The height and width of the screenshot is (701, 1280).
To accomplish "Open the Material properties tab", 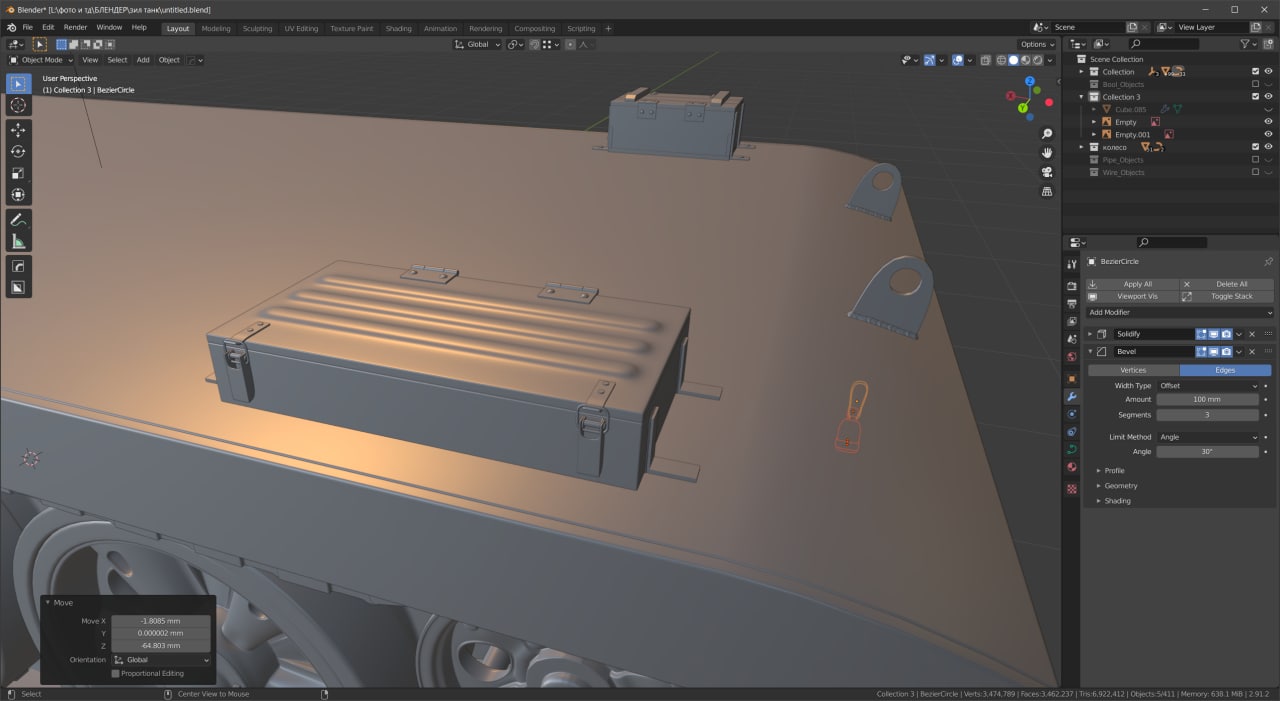I will 1072,467.
